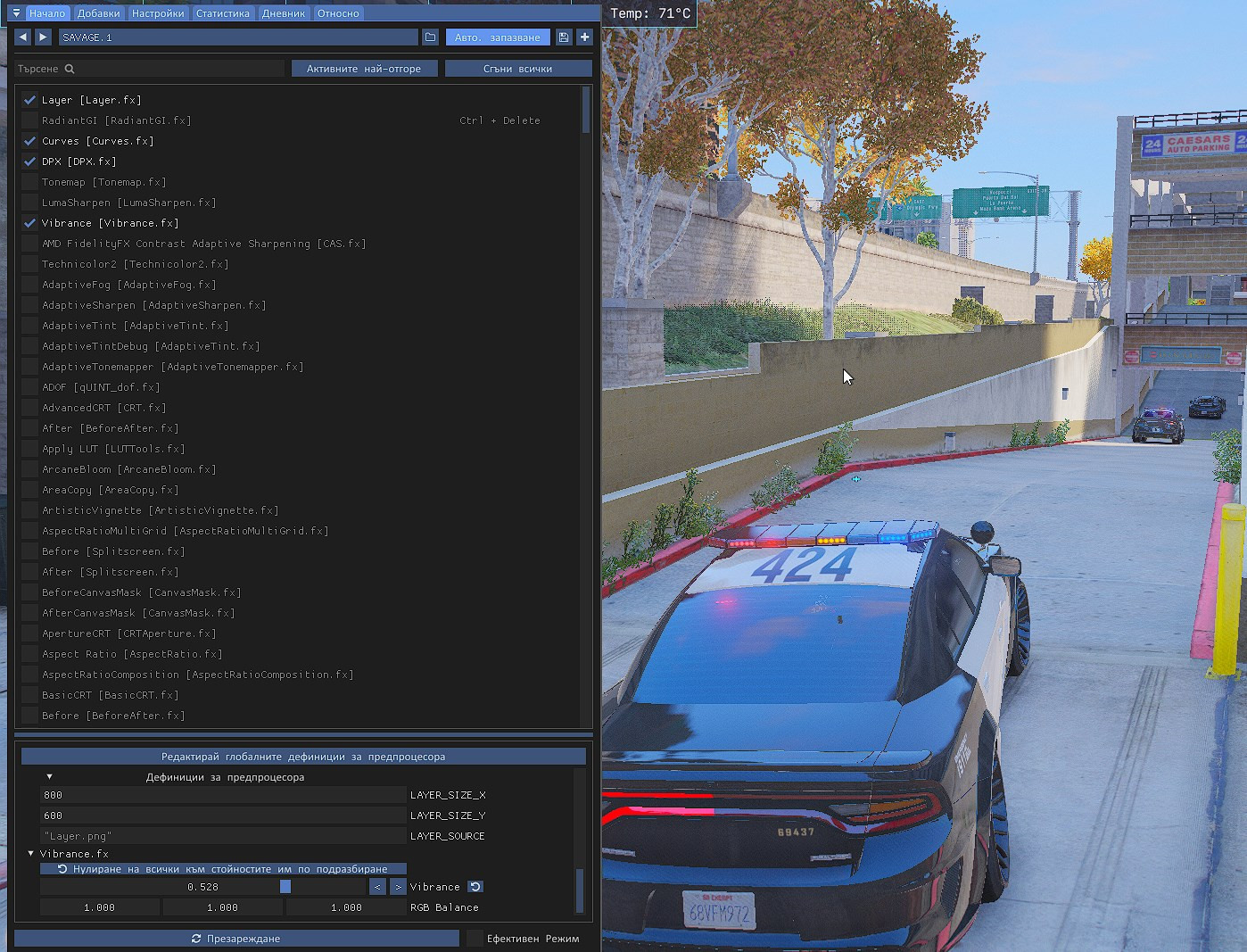Open the overlay menu triangle icon
1247x952 pixels.
point(16,13)
